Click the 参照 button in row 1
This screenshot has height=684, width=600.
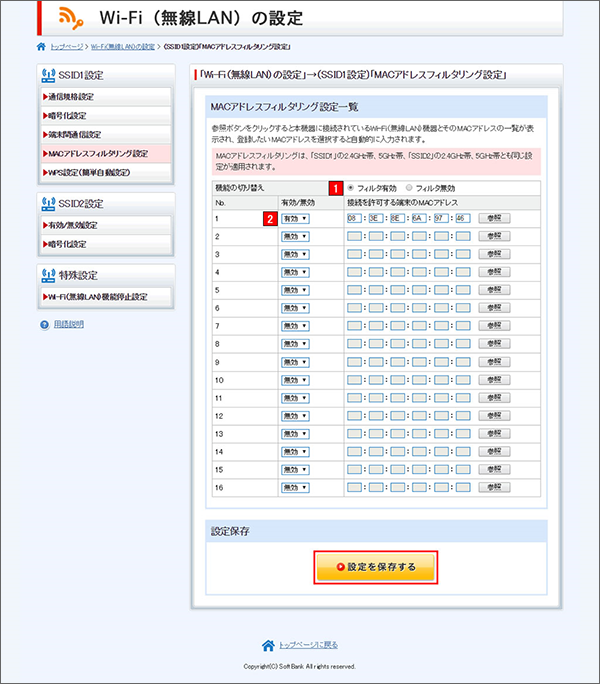tap(494, 218)
